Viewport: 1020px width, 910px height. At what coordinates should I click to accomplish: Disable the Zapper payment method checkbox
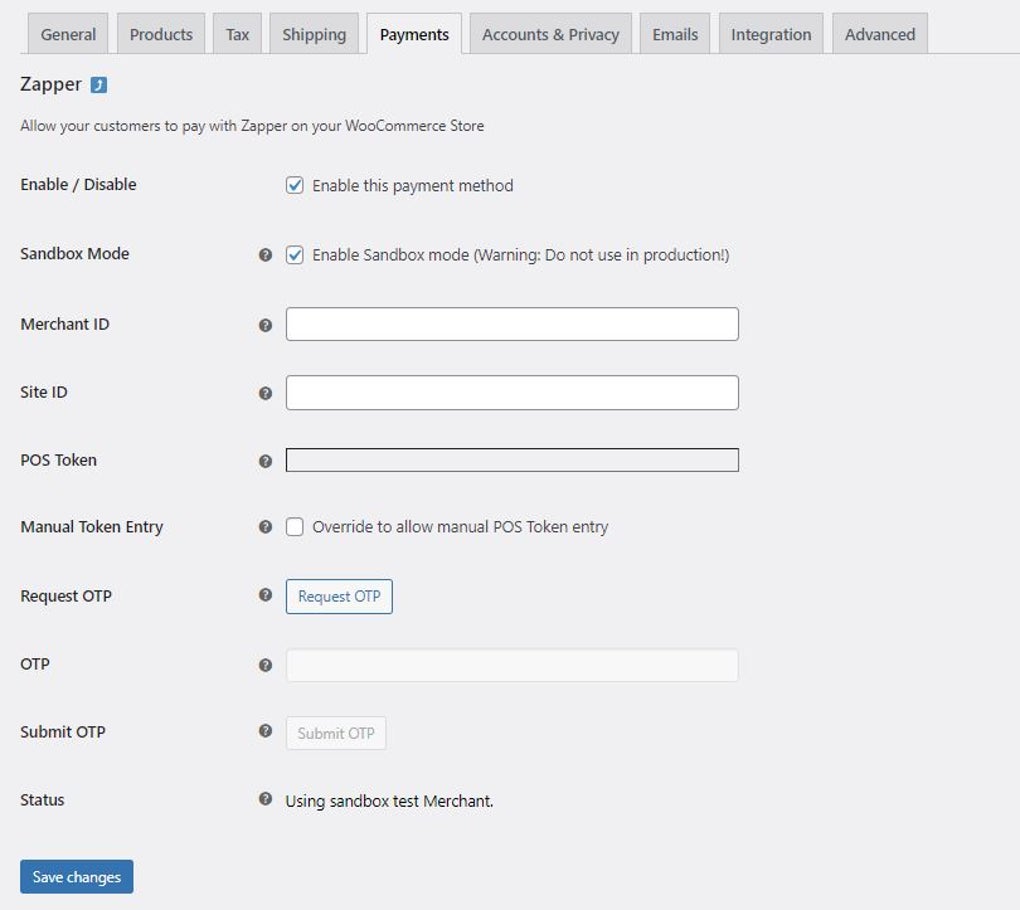click(294, 185)
